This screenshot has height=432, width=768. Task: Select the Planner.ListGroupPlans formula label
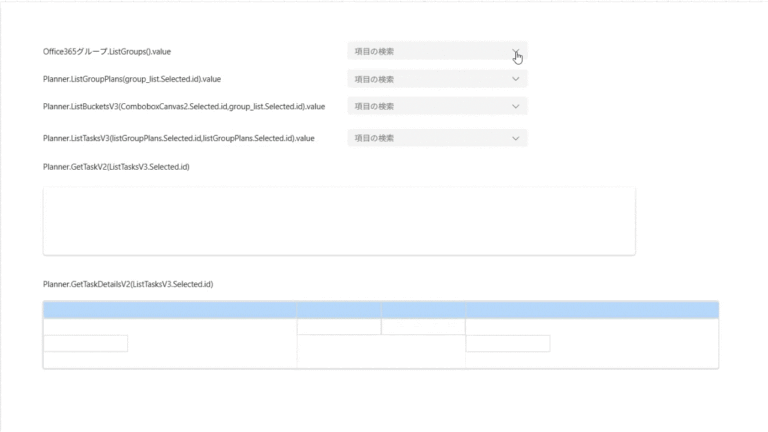132,78
